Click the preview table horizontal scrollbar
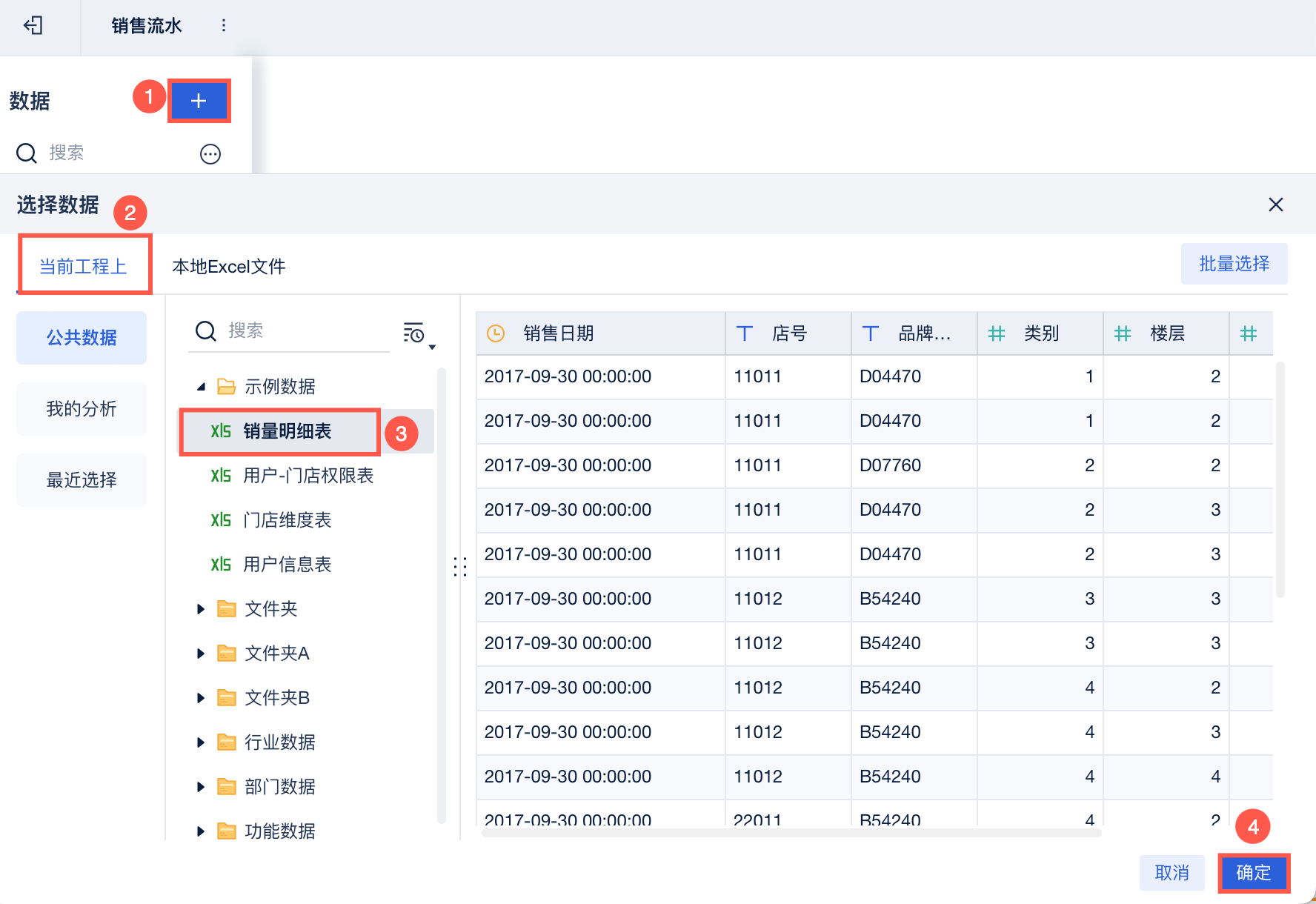The height and width of the screenshot is (904, 1316). click(791, 833)
